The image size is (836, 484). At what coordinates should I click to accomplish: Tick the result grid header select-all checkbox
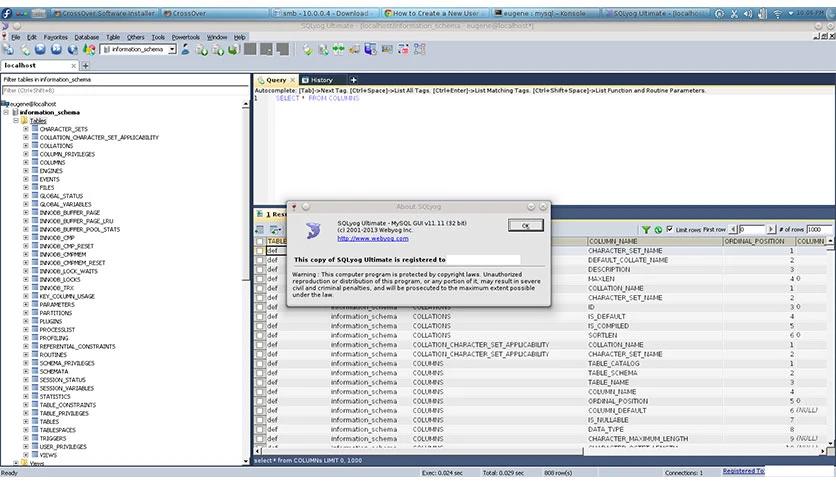[x=260, y=241]
